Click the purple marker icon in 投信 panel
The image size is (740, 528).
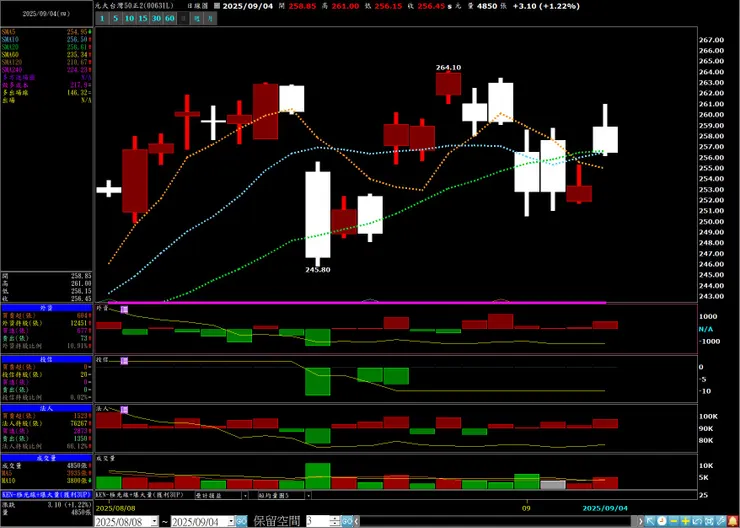pyautogui.click(x=124, y=361)
